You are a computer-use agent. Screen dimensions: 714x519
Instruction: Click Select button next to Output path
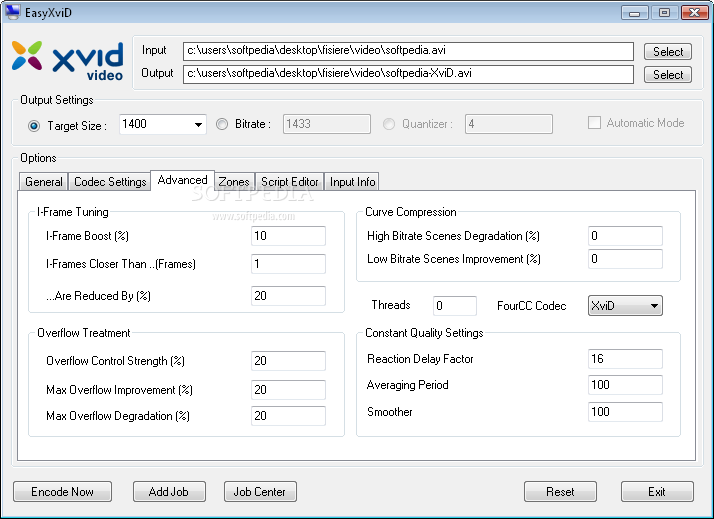[668, 74]
